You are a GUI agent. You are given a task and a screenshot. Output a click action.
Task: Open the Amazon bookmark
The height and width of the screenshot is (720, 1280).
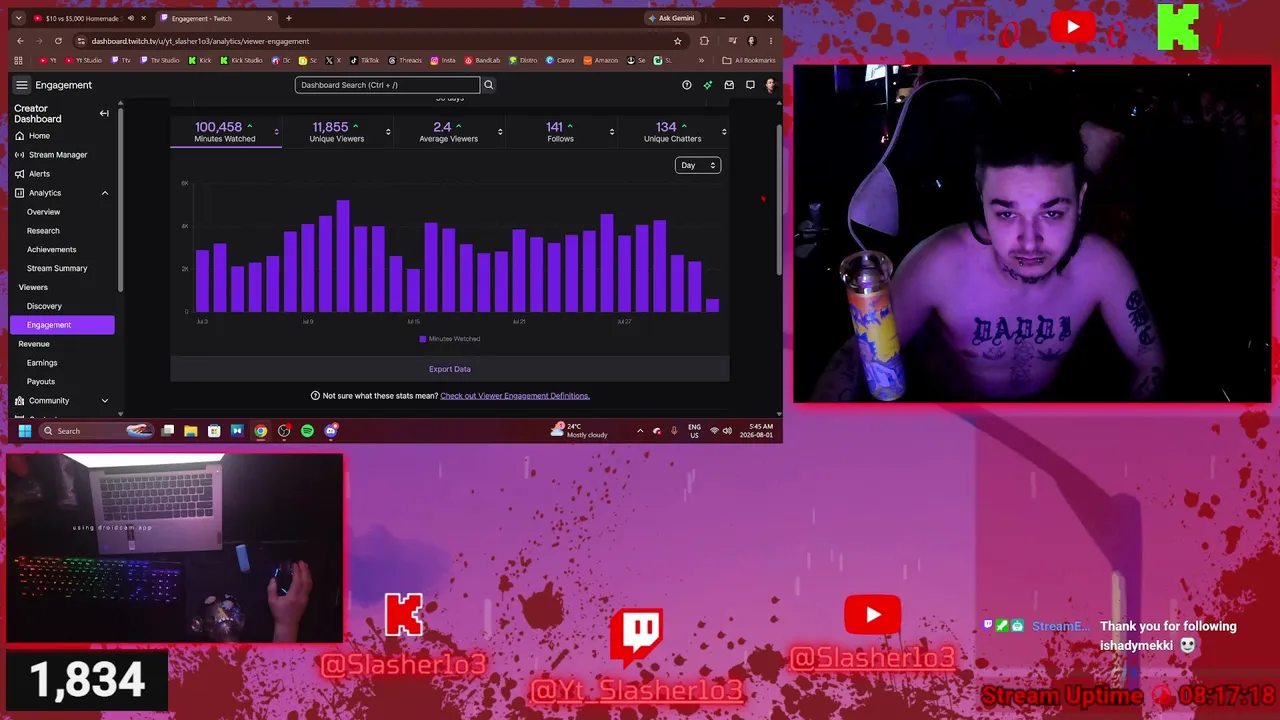pos(601,60)
